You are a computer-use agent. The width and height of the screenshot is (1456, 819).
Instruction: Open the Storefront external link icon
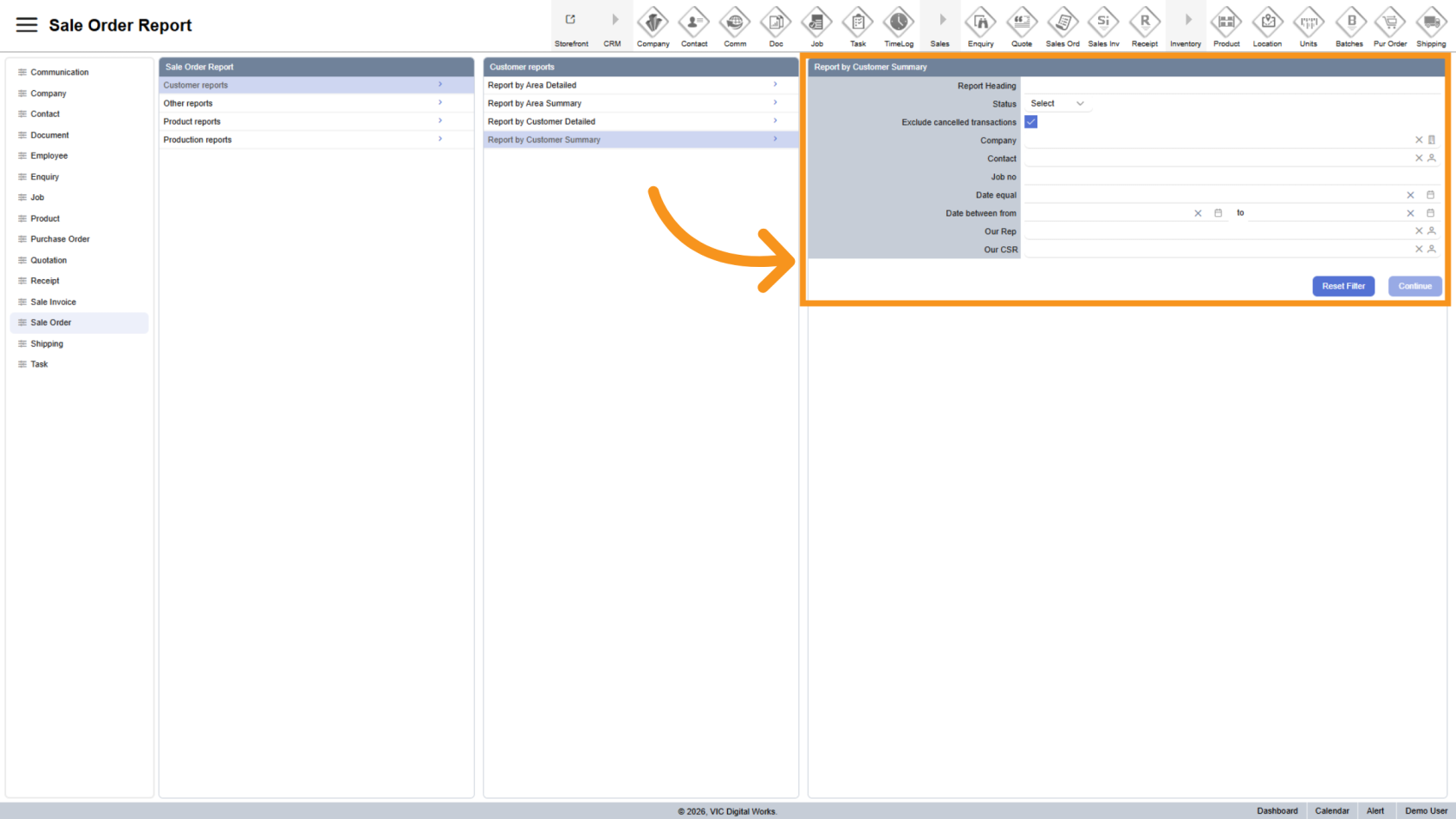[x=570, y=20]
